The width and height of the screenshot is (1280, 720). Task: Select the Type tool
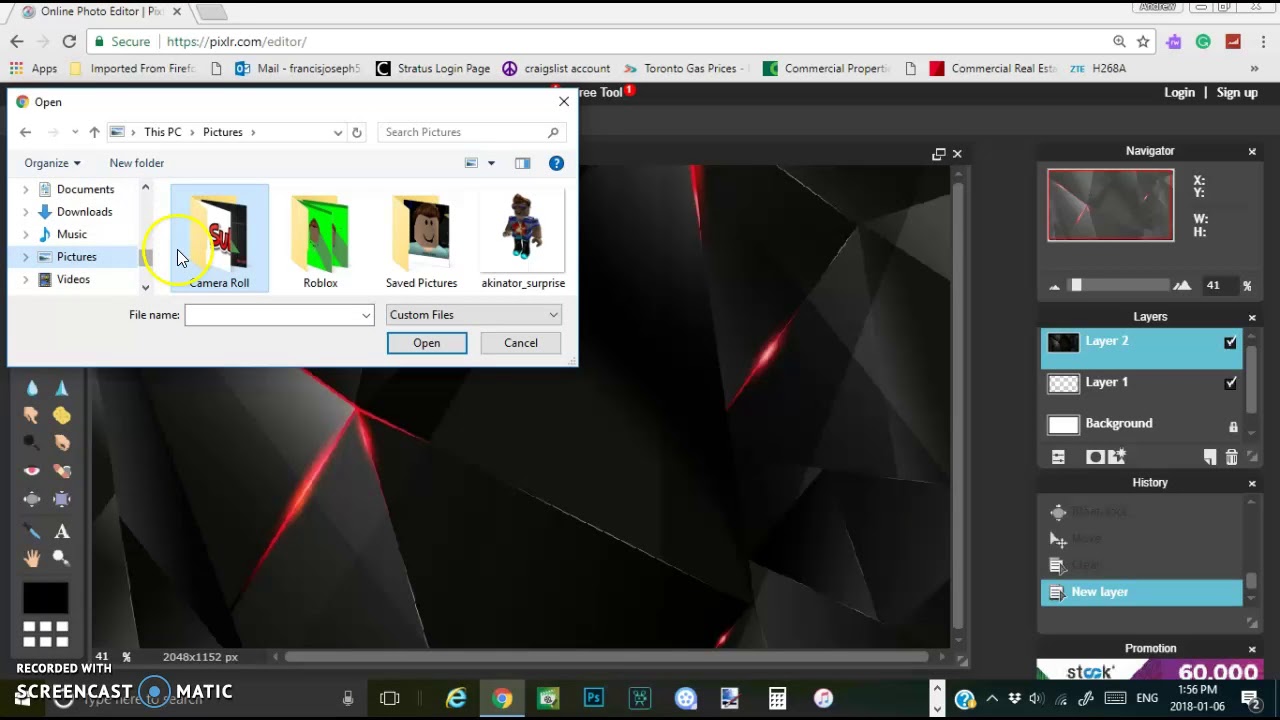click(62, 531)
